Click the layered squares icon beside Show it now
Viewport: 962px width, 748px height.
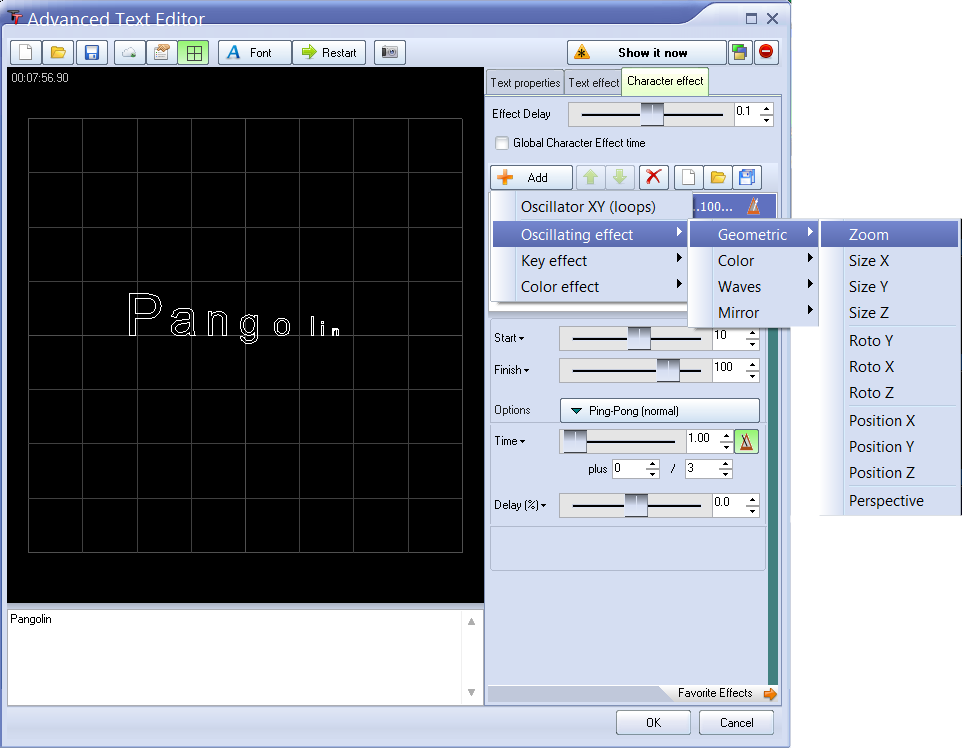(x=740, y=53)
